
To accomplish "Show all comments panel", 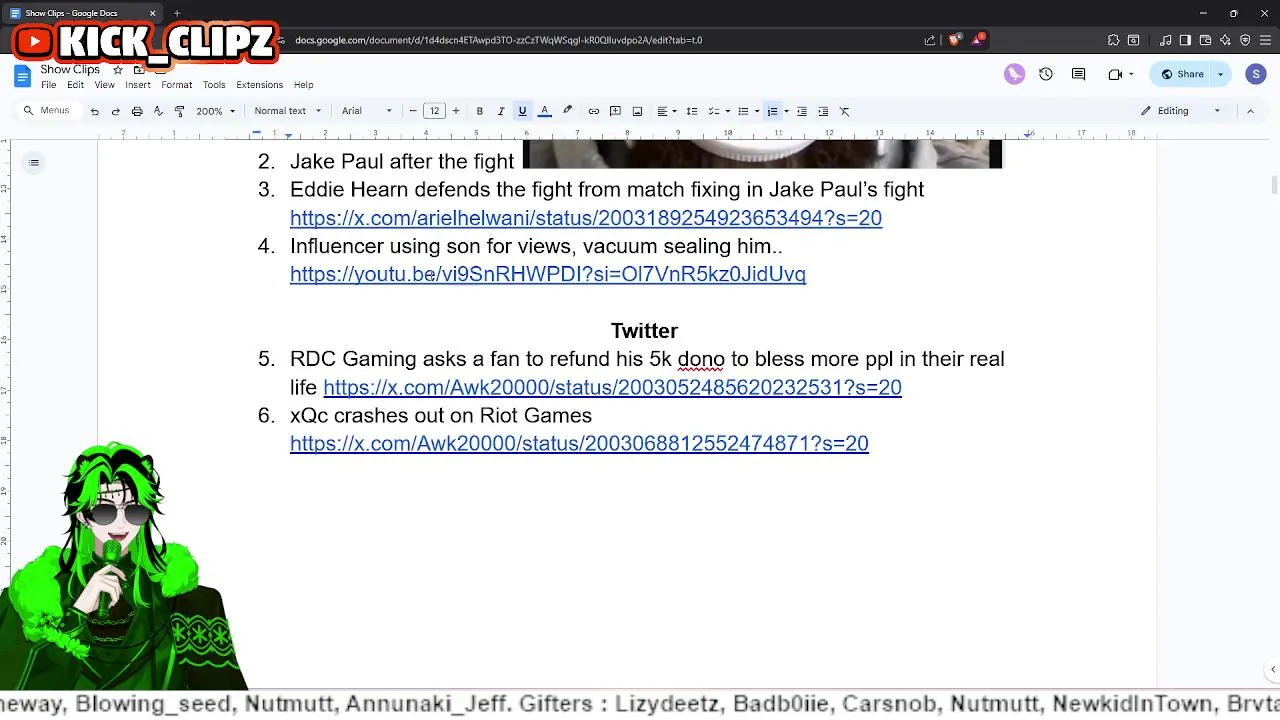I will click(x=1078, y=74).
